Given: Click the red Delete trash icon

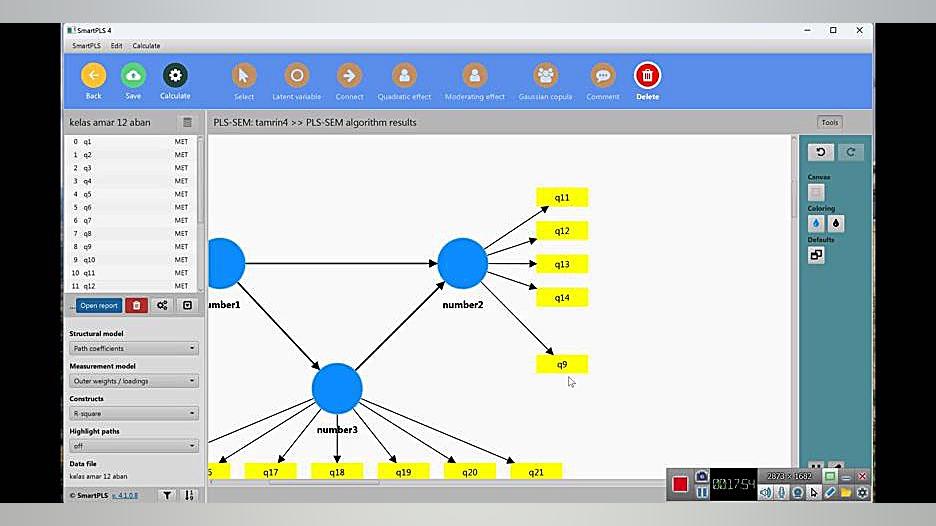Looking at the screenshot, I should point(647,76).
